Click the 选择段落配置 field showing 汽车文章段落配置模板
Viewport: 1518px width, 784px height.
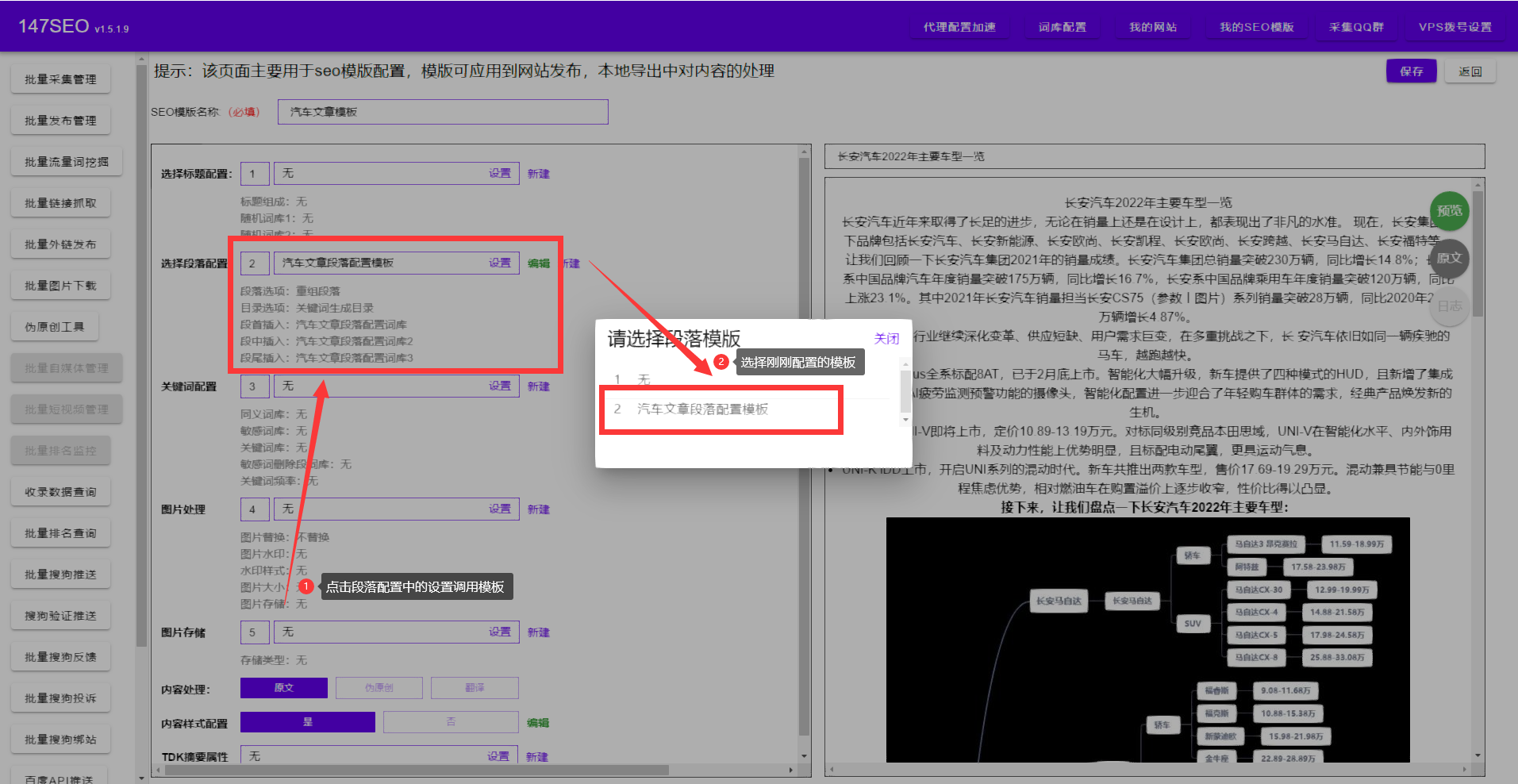coord(397,263)
